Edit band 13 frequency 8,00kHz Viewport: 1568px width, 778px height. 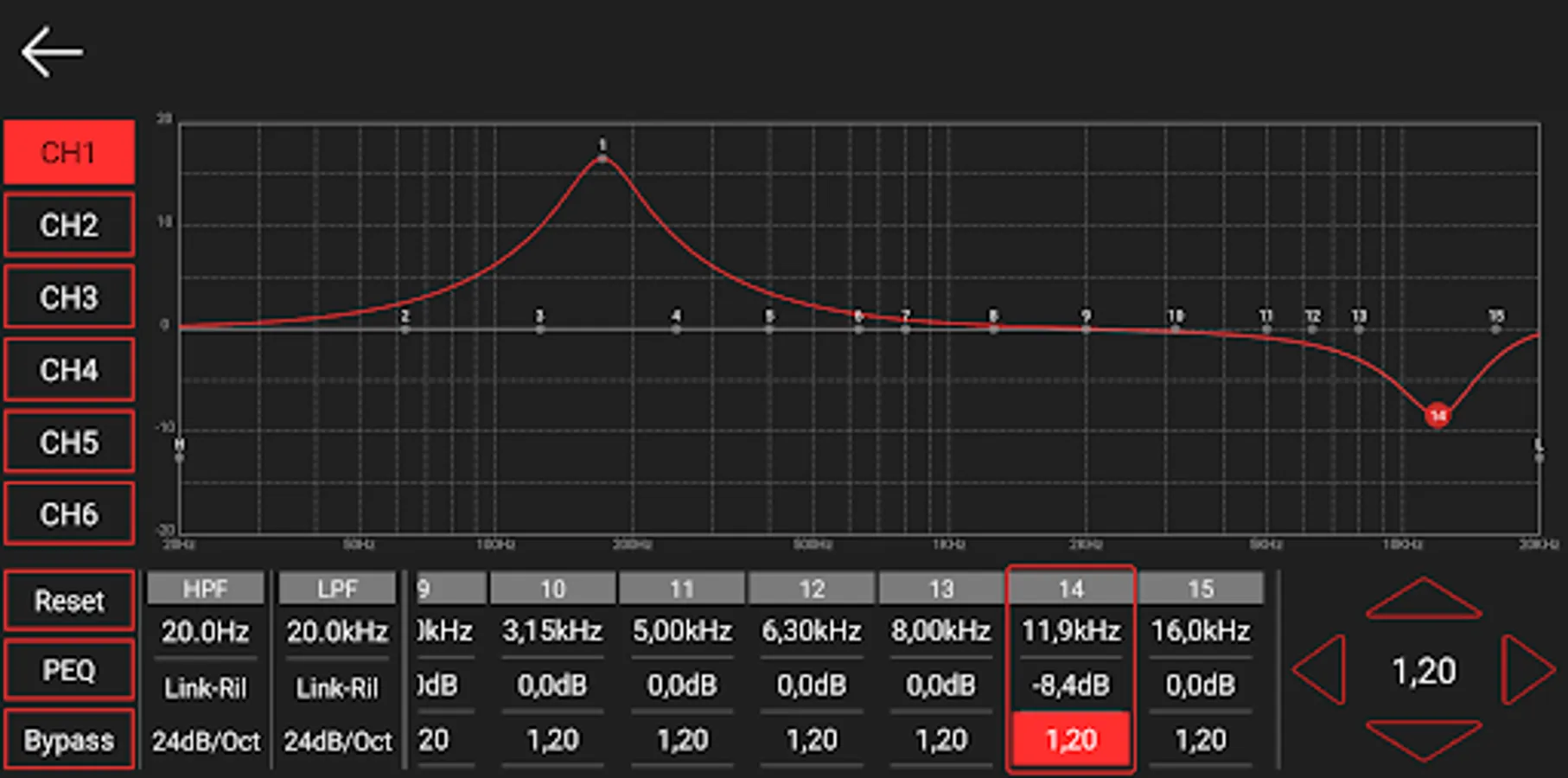pos(941,631)
